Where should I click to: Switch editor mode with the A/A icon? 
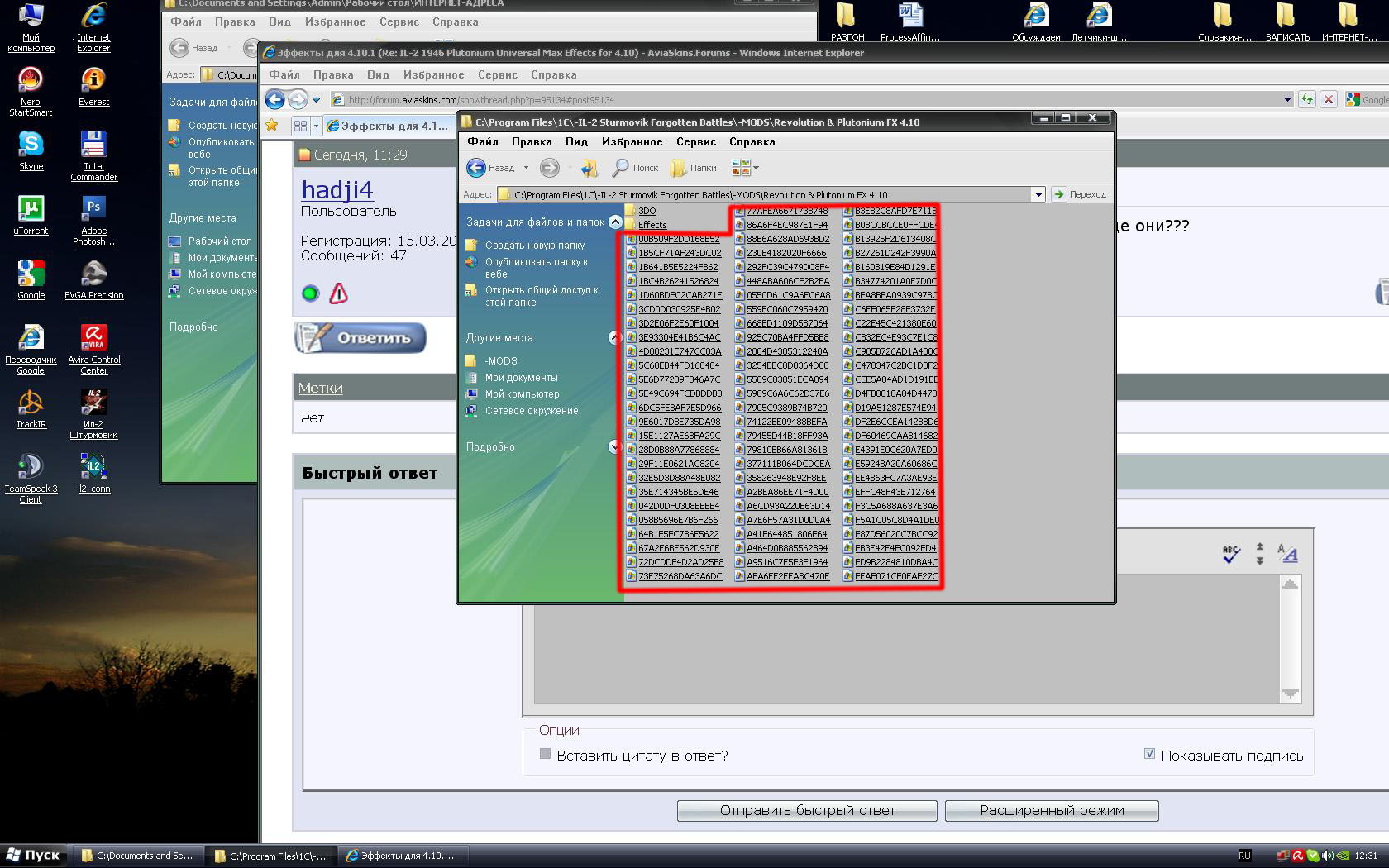pos(1287,554)
